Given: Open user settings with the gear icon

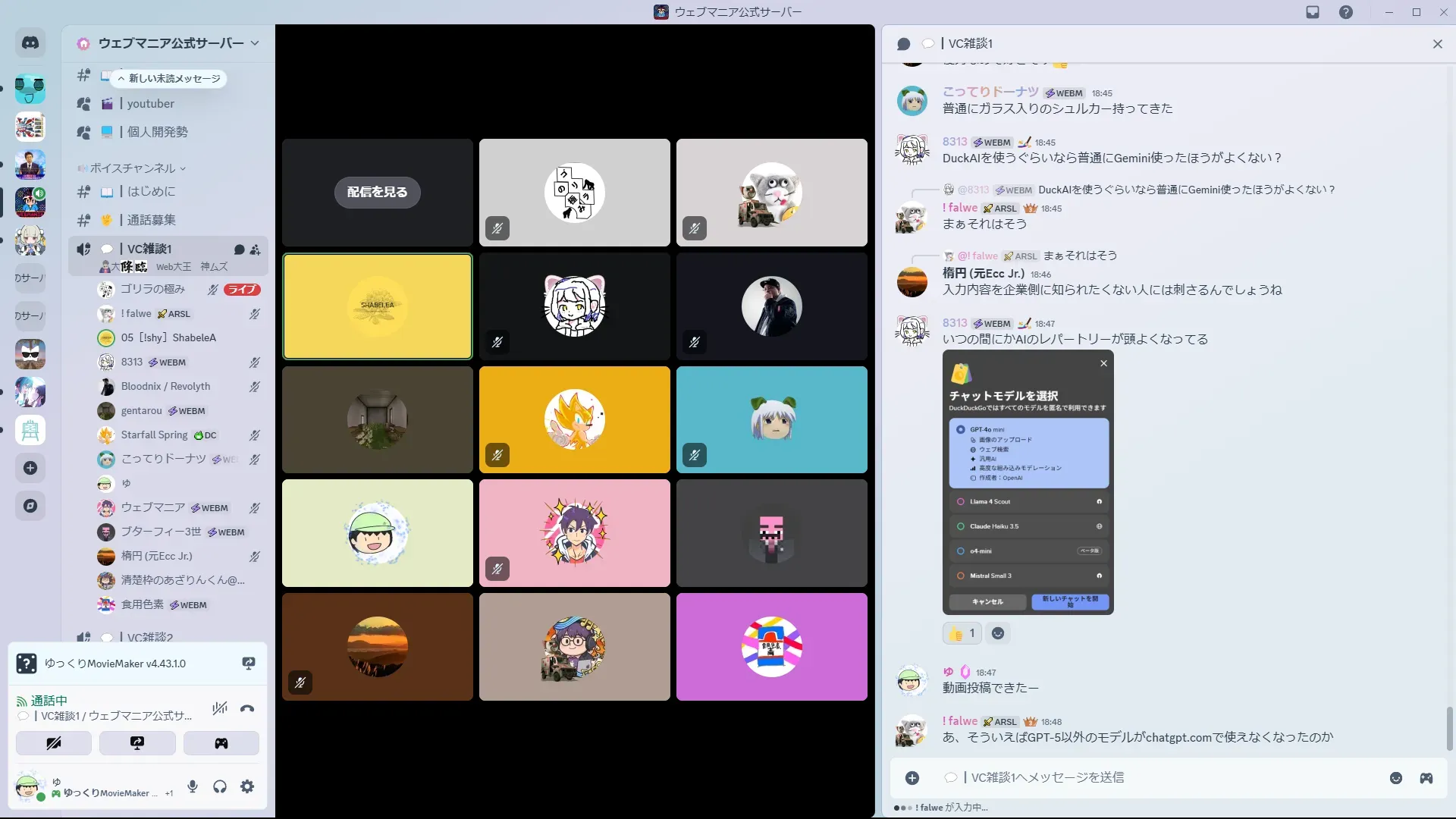Looking at the screenshot, I should pos(247,786).
